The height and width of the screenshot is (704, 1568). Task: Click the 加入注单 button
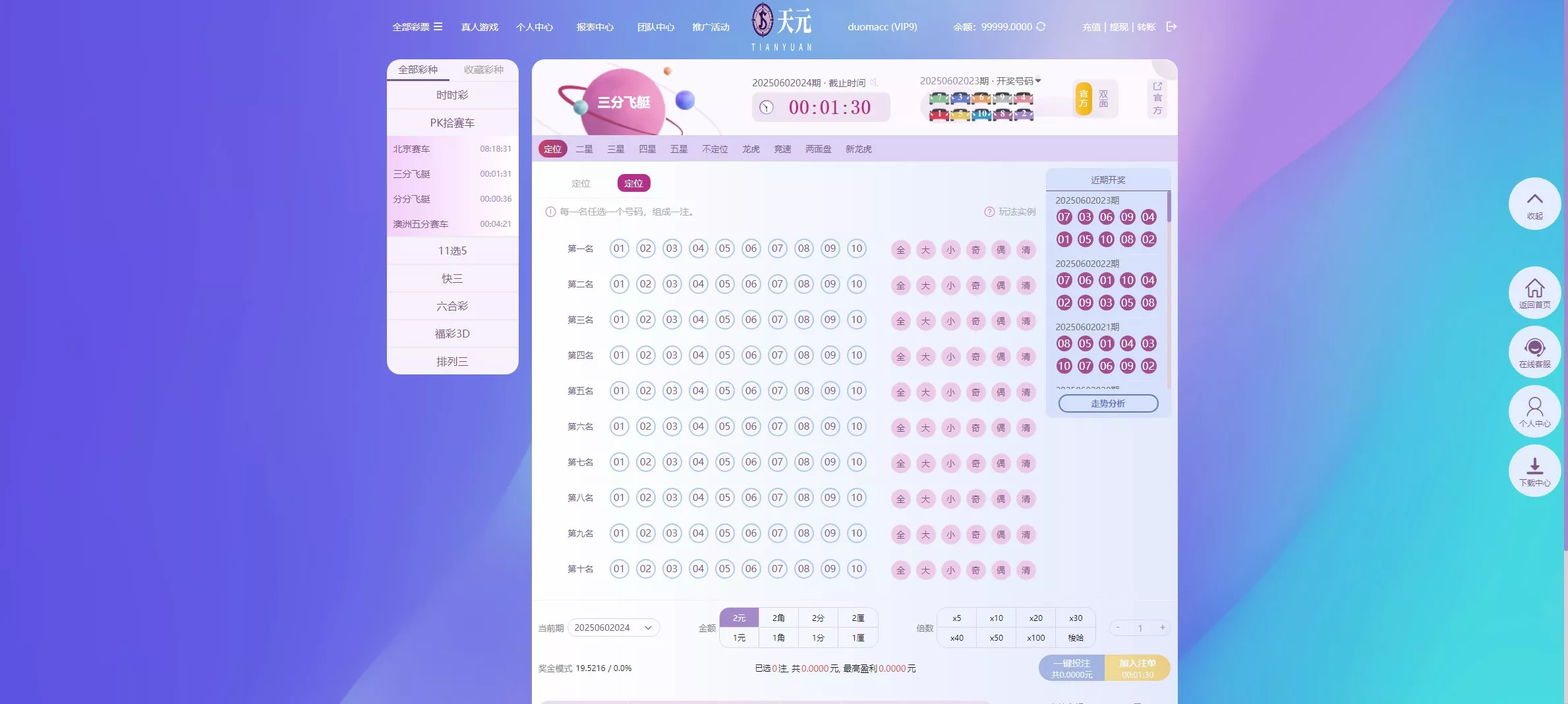coord(1137,668)
